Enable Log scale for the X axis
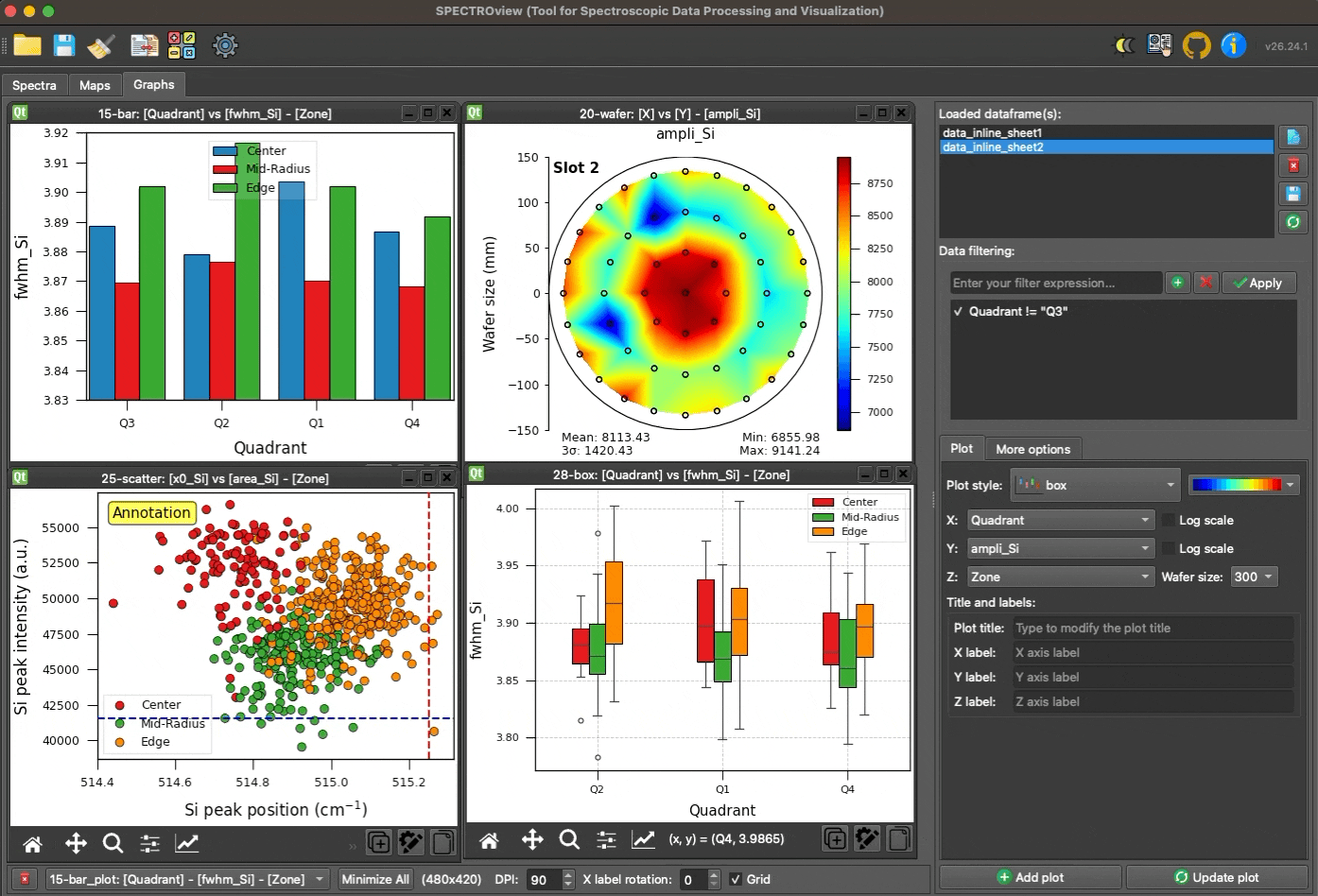This screenshot has width=1318, height=896. [x=1169, y=520]
